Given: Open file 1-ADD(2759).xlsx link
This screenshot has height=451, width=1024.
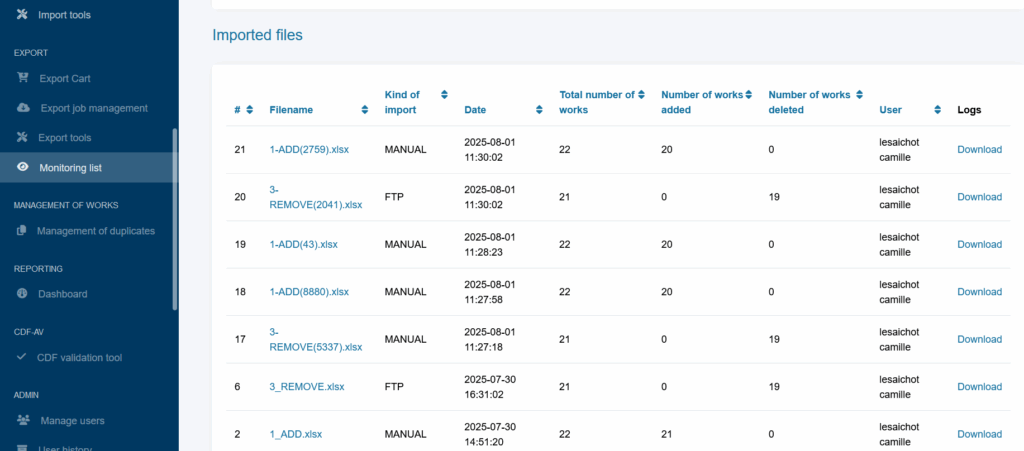Looking at the screenshot, I should click(309, 149).
